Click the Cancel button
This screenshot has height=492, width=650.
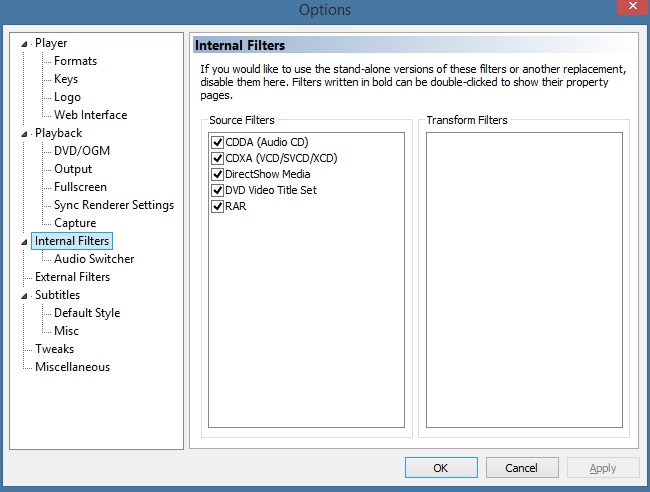522,468
